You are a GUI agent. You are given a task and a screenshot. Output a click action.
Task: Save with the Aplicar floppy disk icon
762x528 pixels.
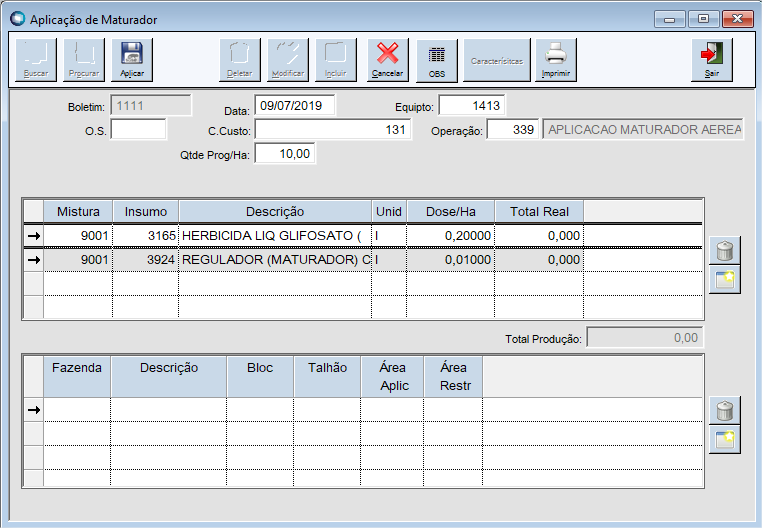(x=132, y=60)
